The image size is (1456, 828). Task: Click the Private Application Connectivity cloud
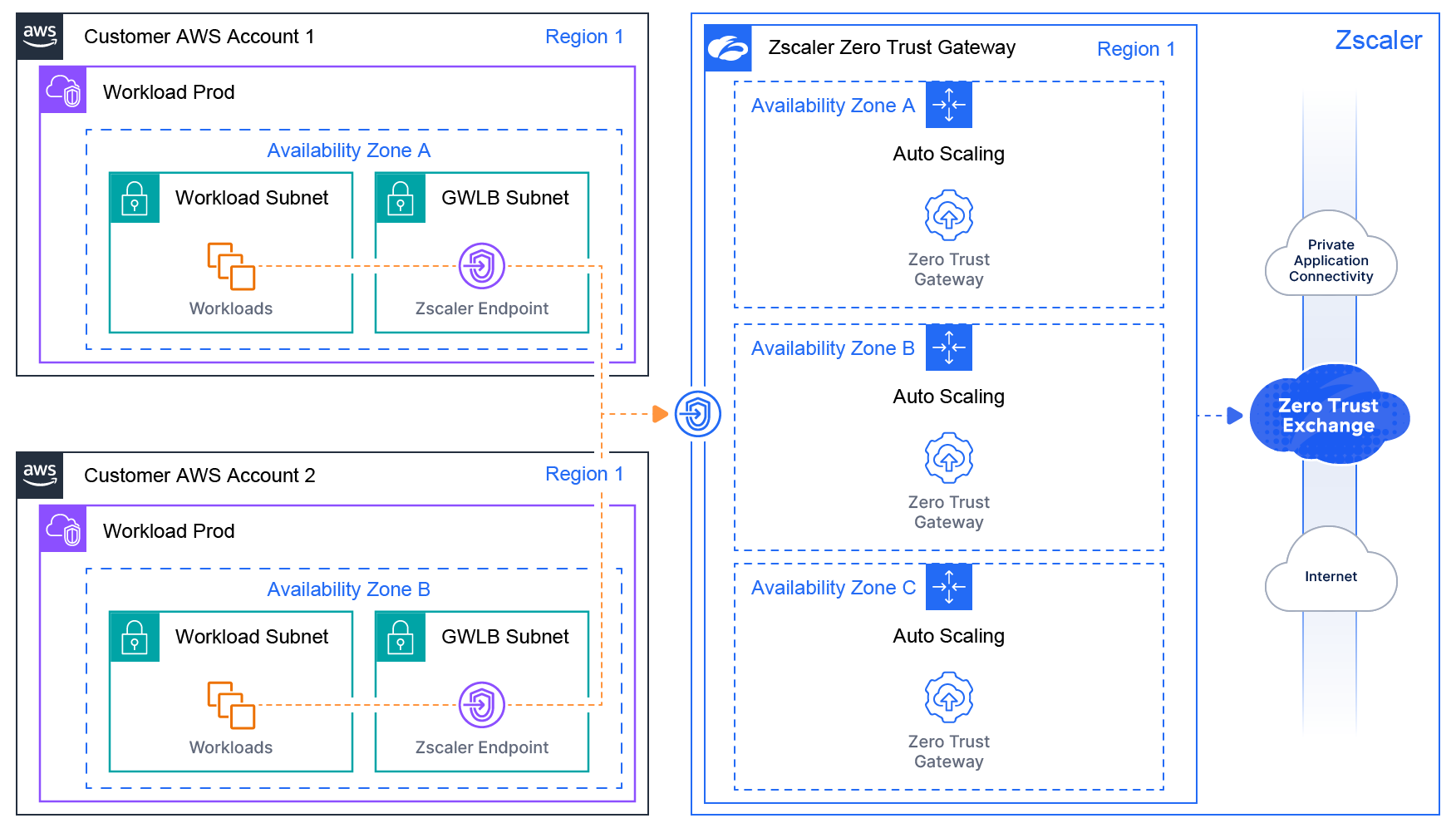pos(1331,260)
